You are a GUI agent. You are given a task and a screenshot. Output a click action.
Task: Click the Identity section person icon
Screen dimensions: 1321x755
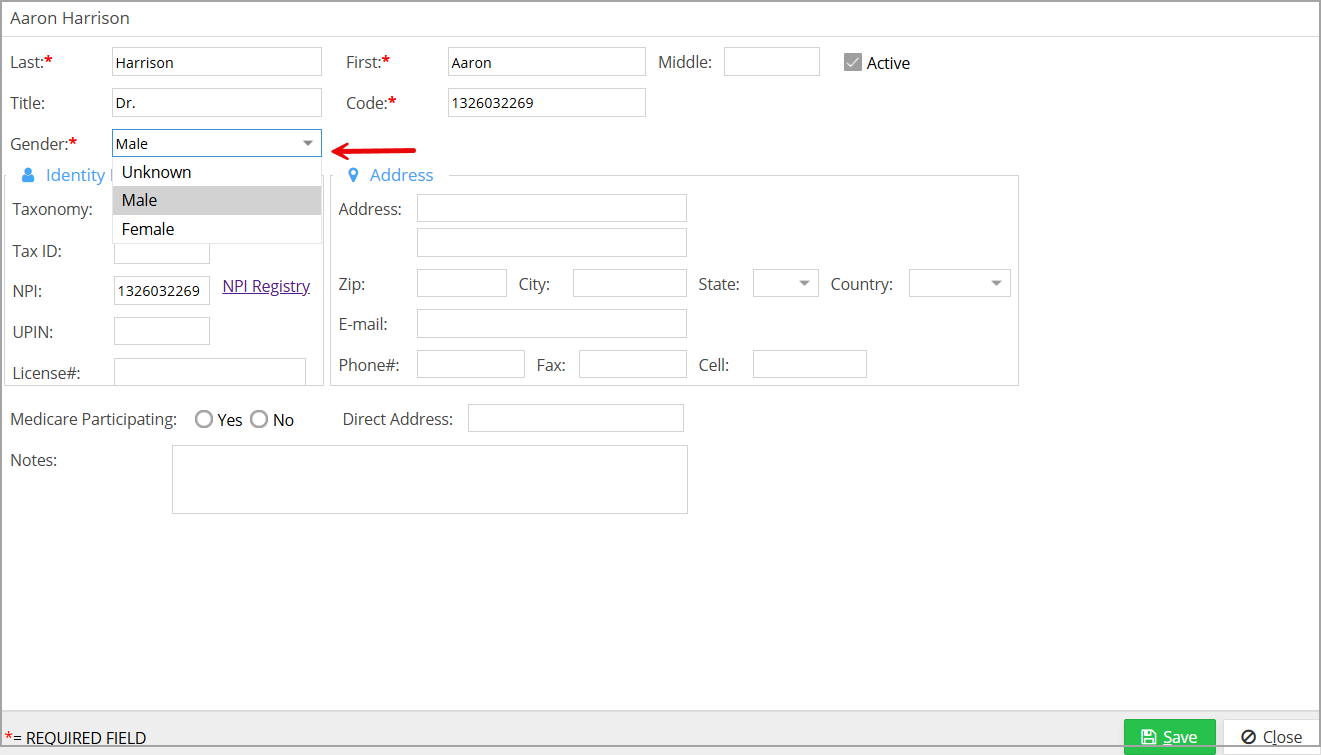pos(28,175)
